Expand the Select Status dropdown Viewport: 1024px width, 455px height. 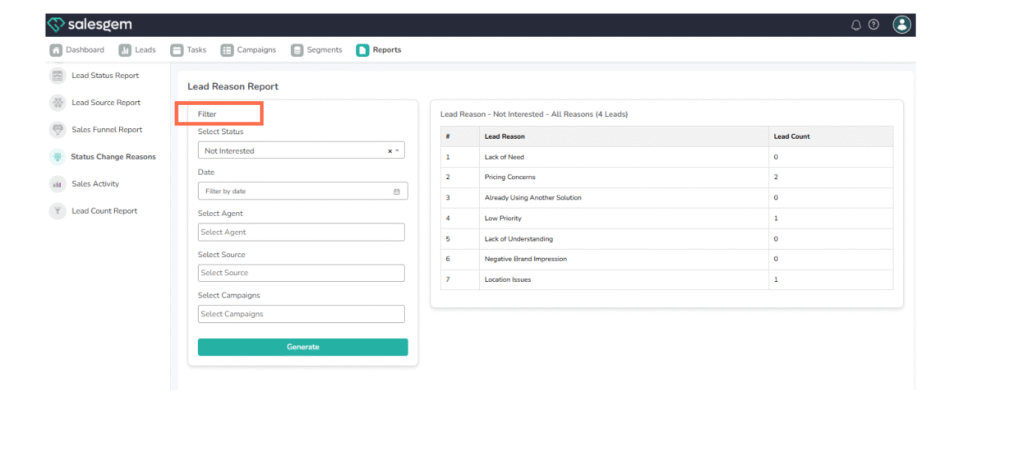pyautogui.click(x=398, y=151)
